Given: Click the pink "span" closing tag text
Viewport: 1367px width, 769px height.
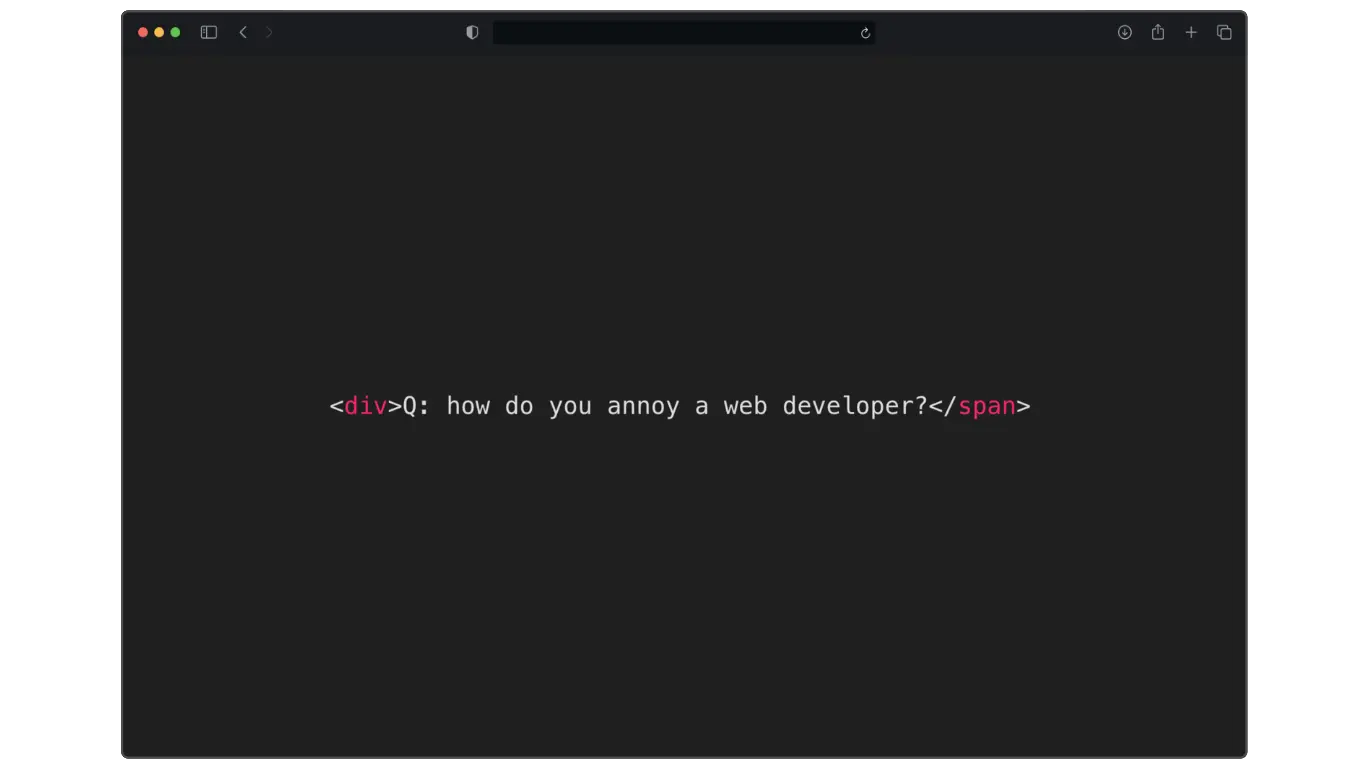Looking at the screenshot, I should click(x=987, y=407).
